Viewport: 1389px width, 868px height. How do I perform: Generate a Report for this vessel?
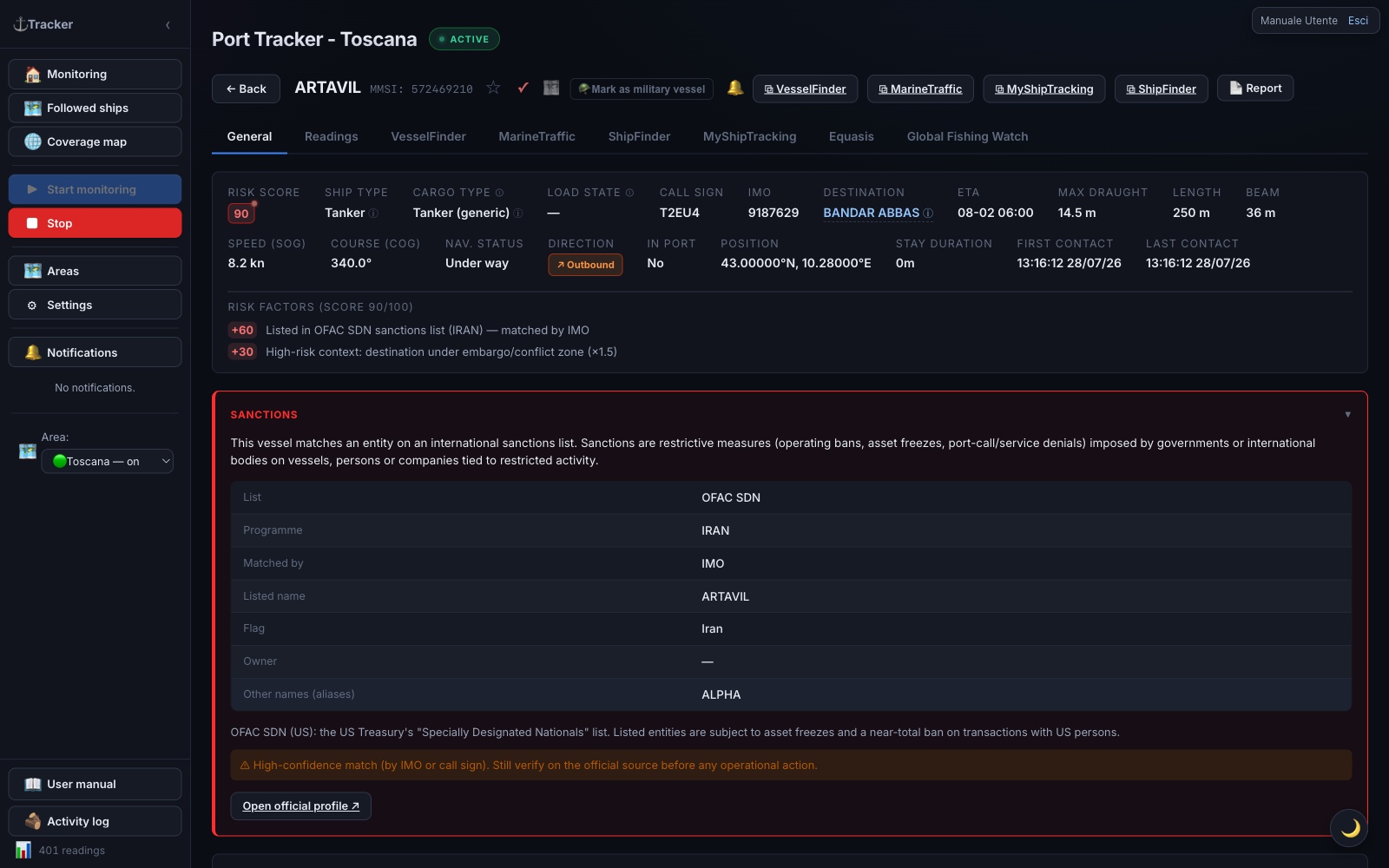[x=1255, y=88]
